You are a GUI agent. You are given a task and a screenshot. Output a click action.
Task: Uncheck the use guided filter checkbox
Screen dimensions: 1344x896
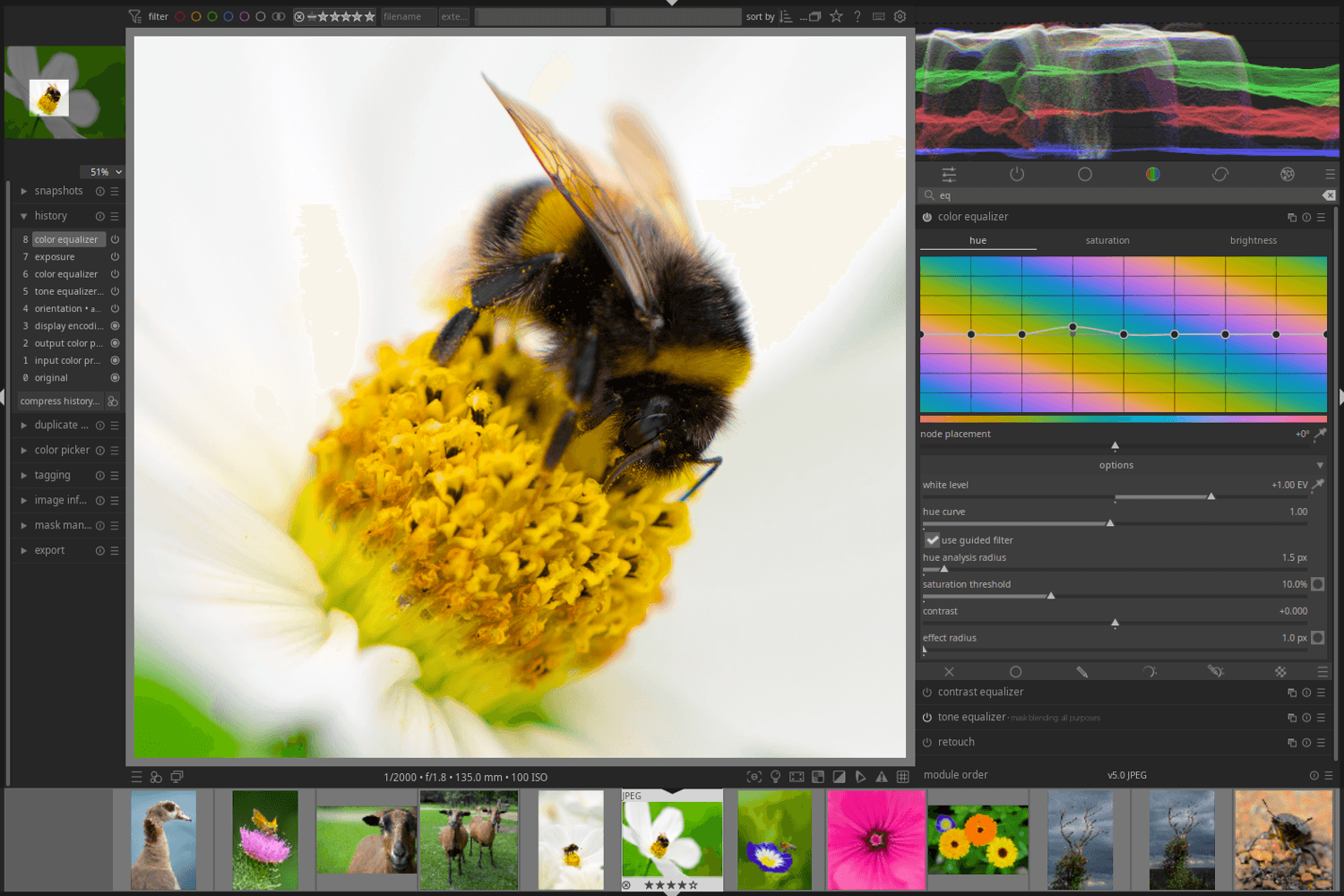tap(933, 540)
